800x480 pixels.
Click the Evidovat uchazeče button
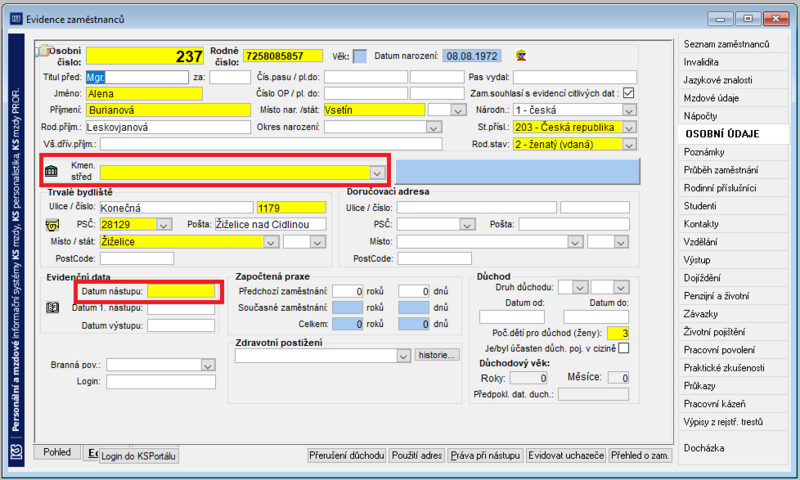coord(566,456)
